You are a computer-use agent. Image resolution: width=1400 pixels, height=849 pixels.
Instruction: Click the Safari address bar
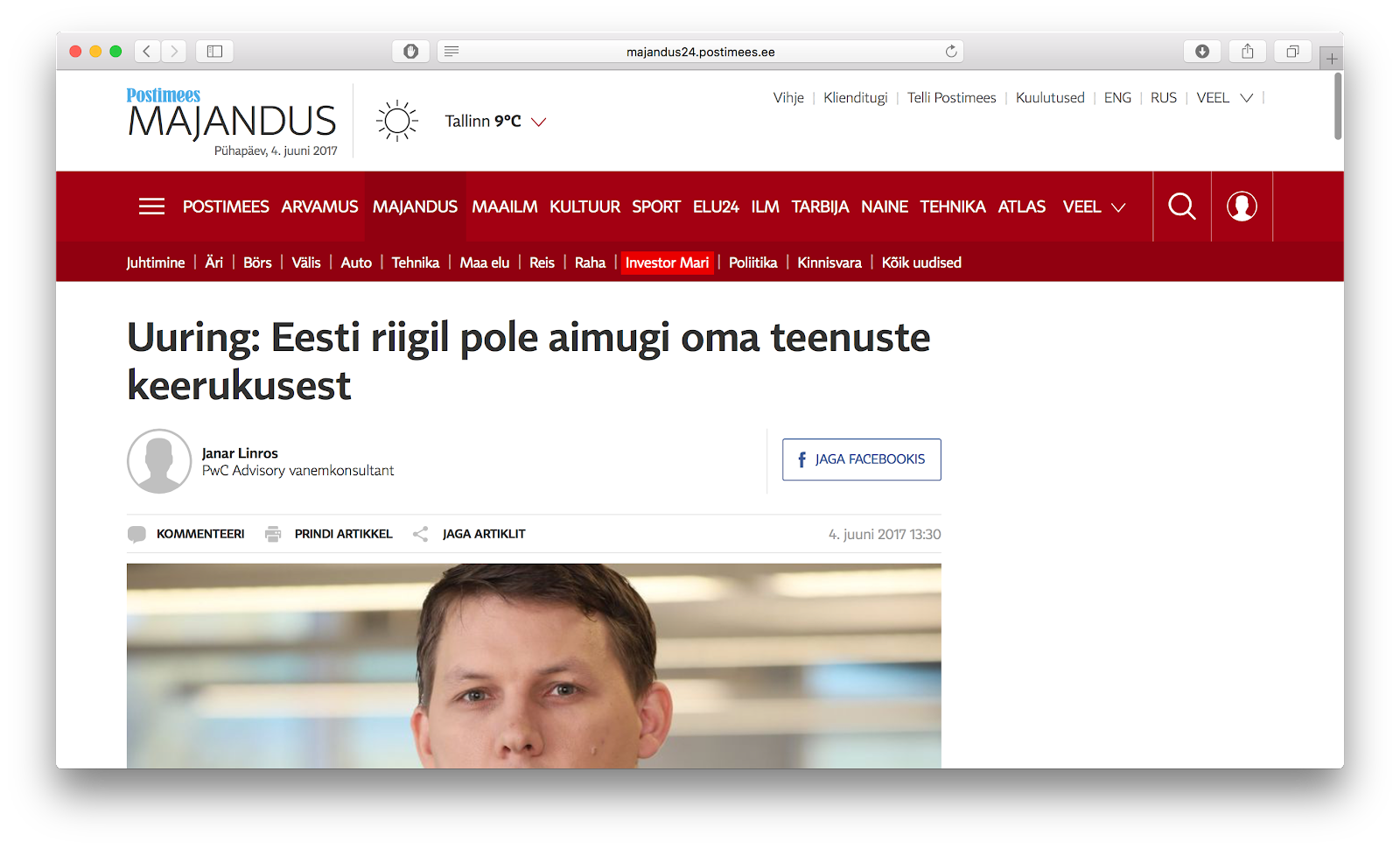click(700, 52)
